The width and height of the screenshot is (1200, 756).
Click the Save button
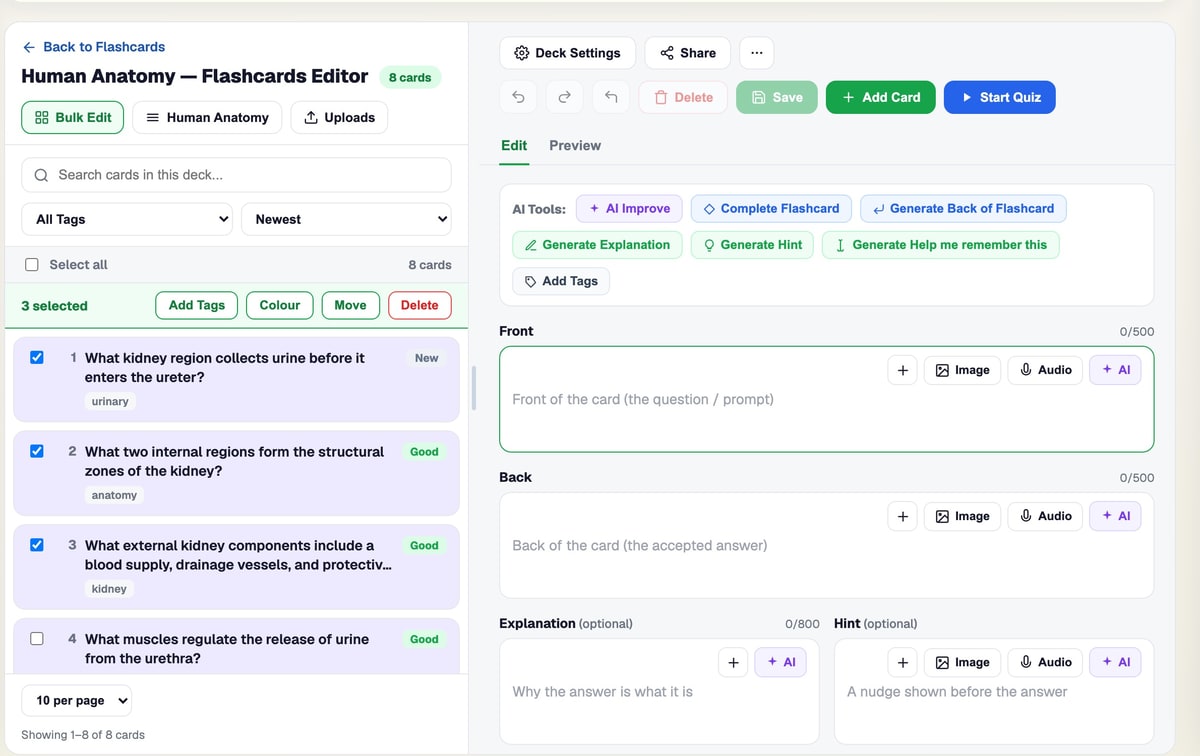pos(777,97)
